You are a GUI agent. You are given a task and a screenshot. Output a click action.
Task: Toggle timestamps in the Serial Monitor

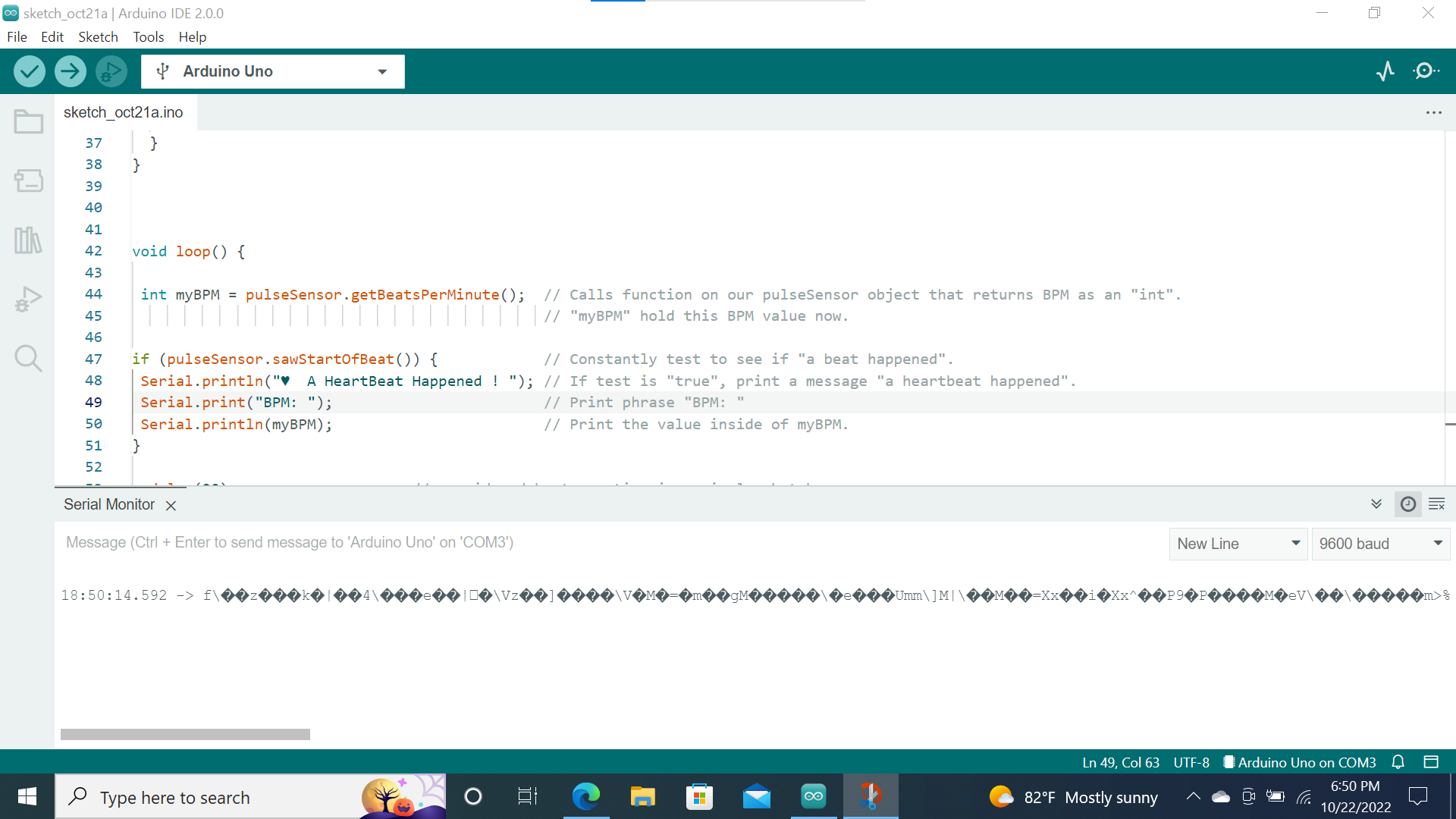[1408, 504]
